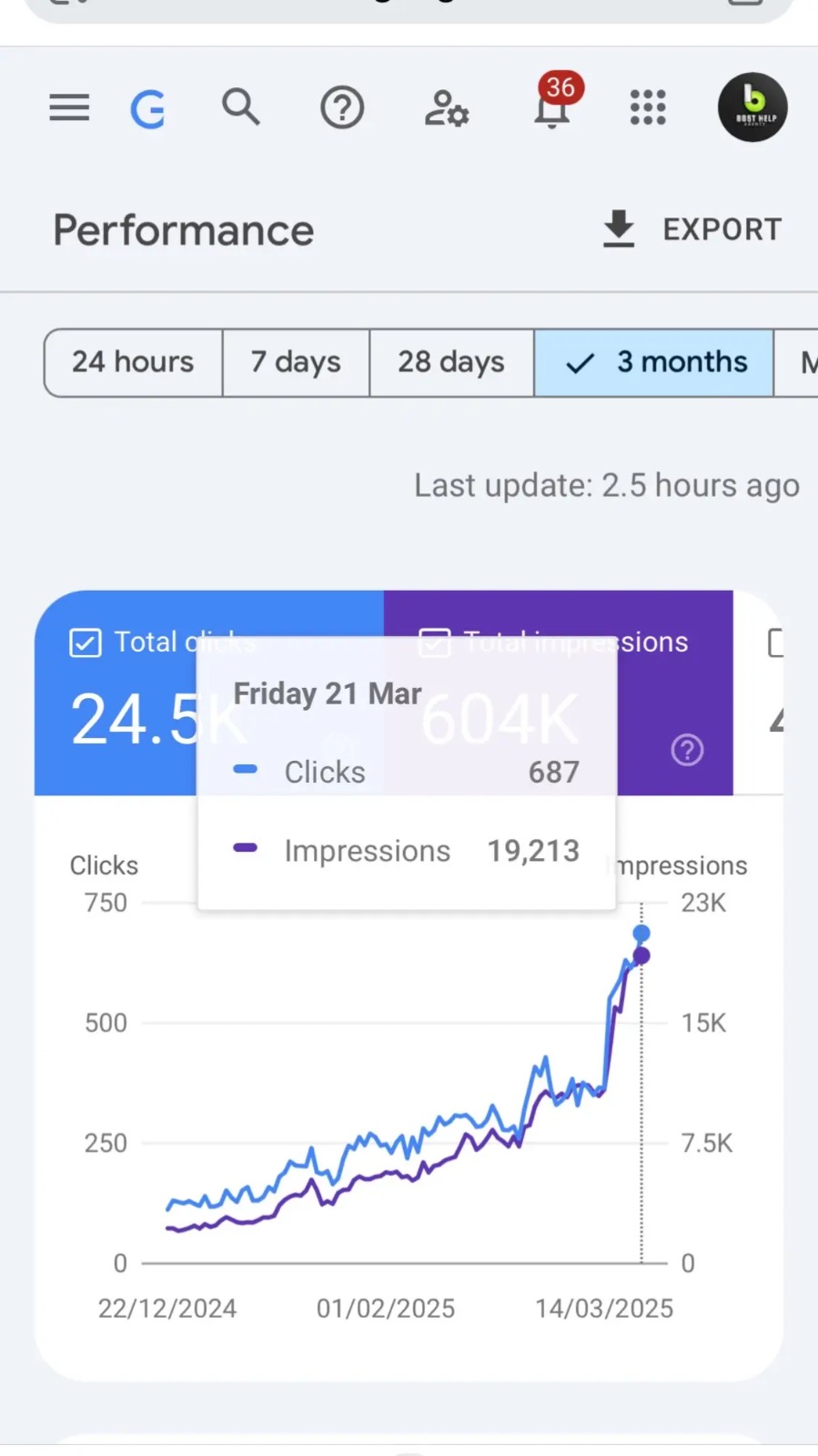818x1456 pixels.
Task: Select the 28 days date range
Action: tap(450, 362)
